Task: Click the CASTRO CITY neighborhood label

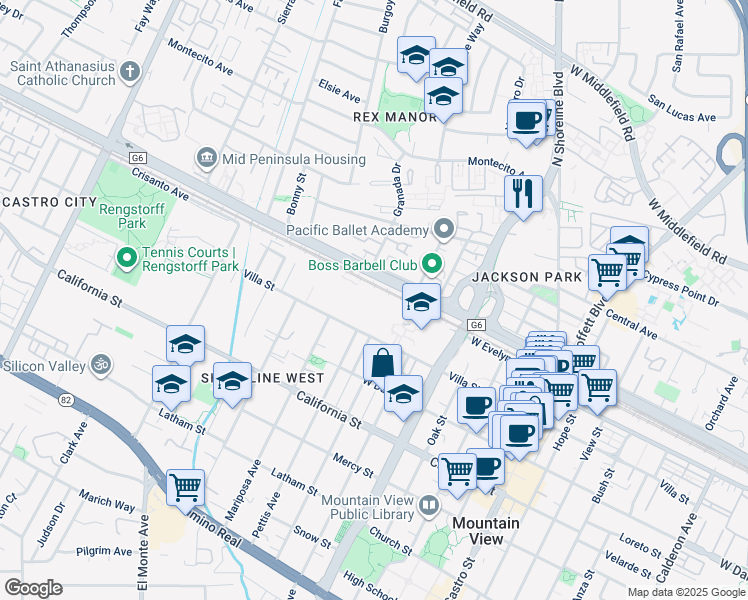Action: pos(50,202)
